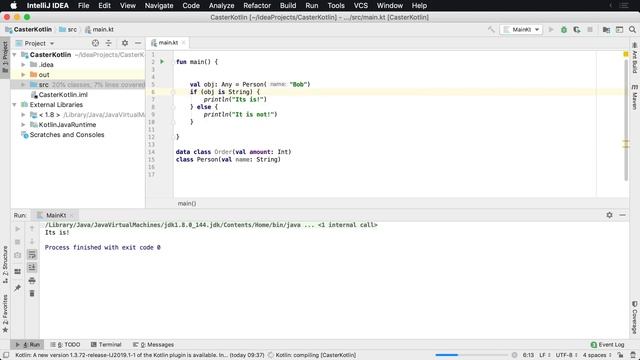
Task: Click the Run tool window button
Action: point(28,344)
